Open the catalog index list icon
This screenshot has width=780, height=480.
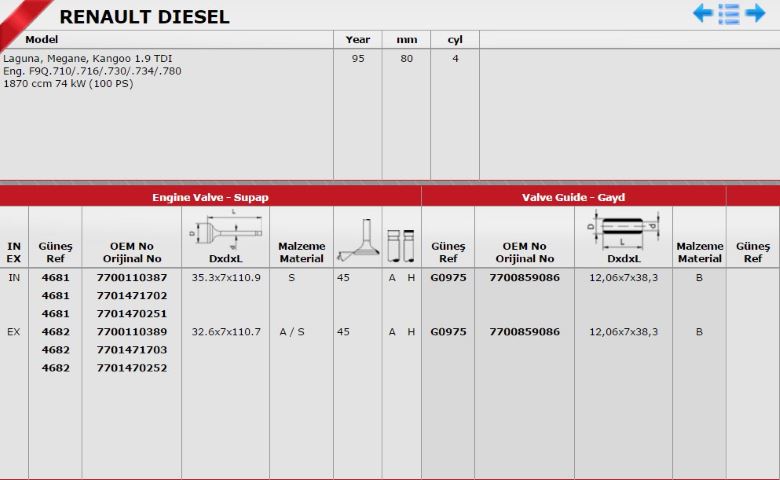coord(729,14)
